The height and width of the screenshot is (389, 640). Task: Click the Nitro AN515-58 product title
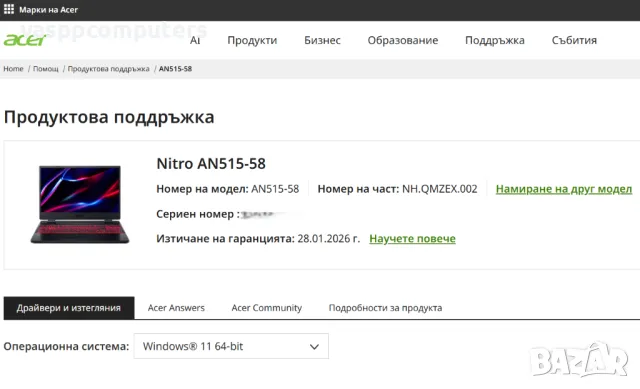211,164
